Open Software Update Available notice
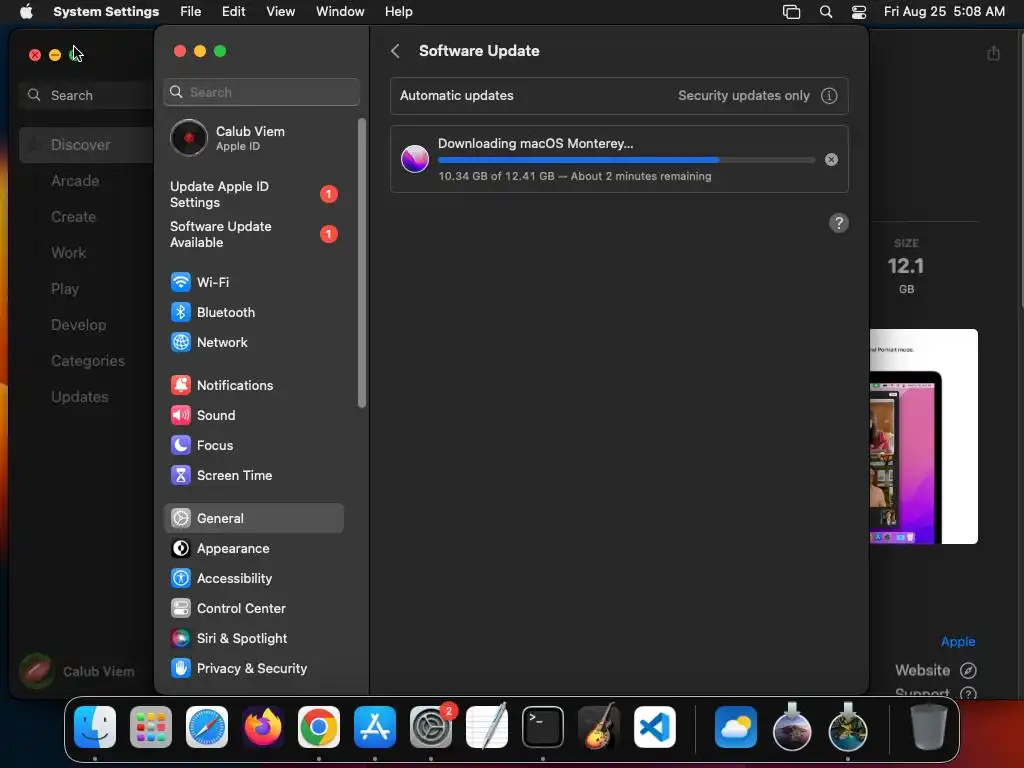Screen dimensions: 1024x768 pyautogui.click(x=253, y=234)
